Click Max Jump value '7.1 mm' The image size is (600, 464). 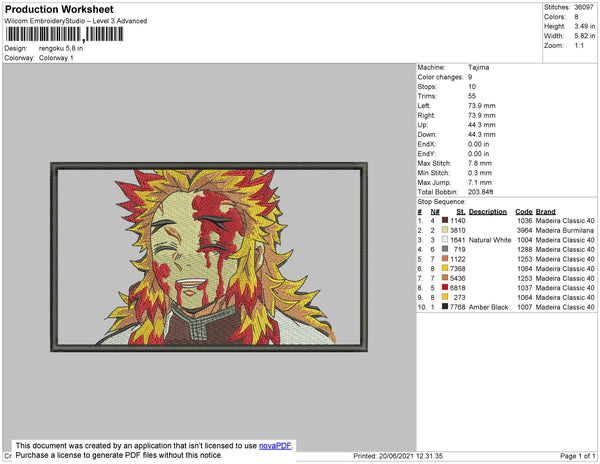click(x=480, y=182)
